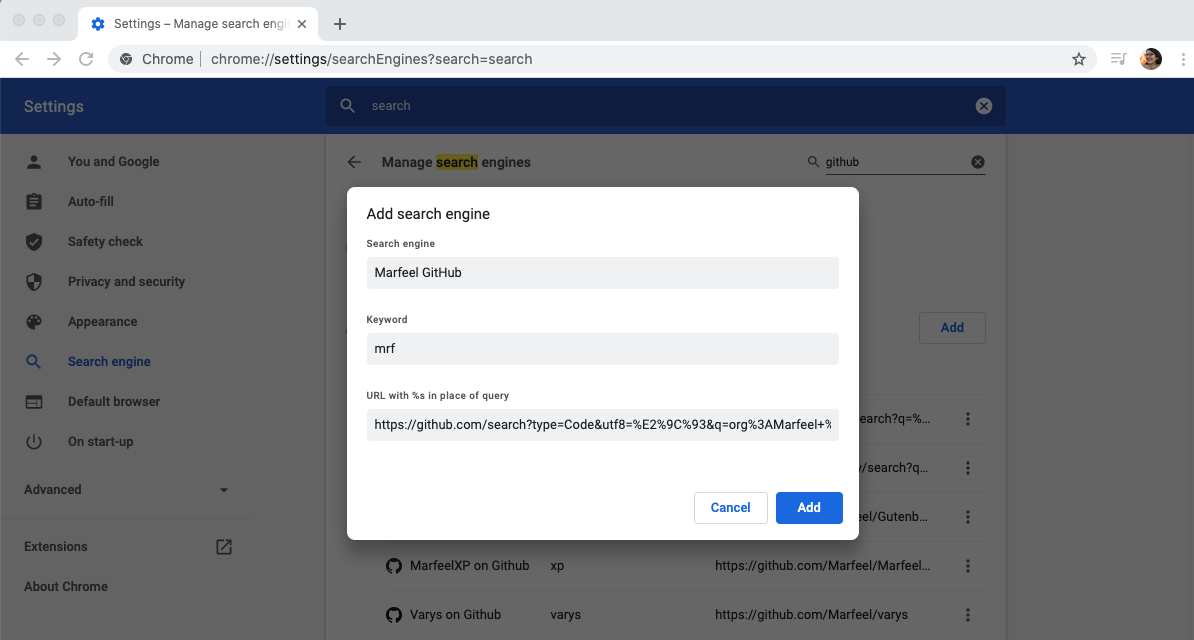Open About Chrome page
This screenshot has height=640, width=1194.
click(65, 586)
